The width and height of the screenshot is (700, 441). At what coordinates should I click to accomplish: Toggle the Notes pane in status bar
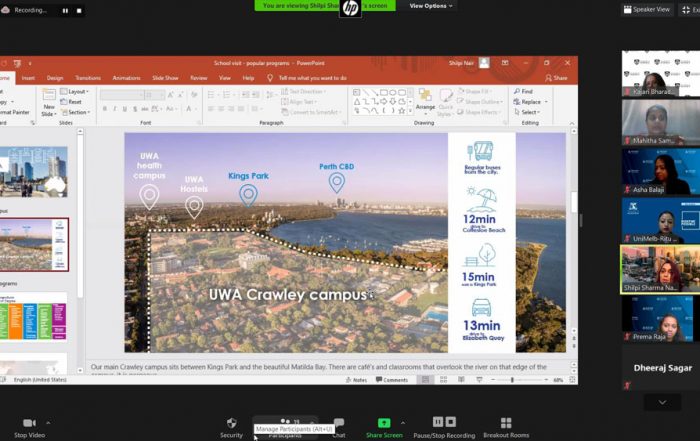coord(357,380)
